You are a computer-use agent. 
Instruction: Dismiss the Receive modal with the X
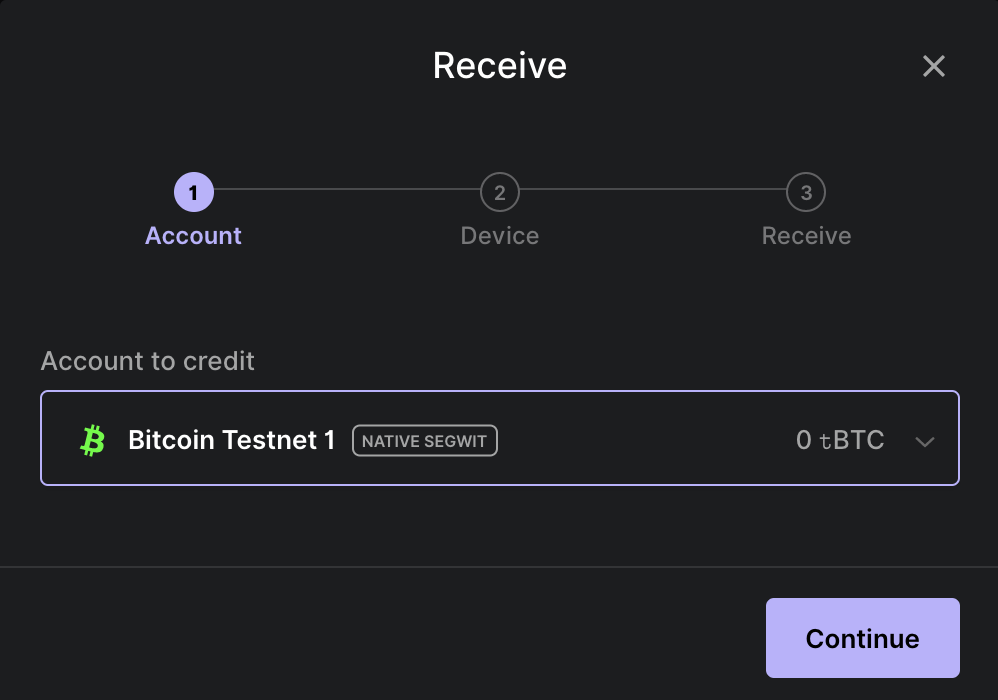pyautogui.click(x=933, y=65)
